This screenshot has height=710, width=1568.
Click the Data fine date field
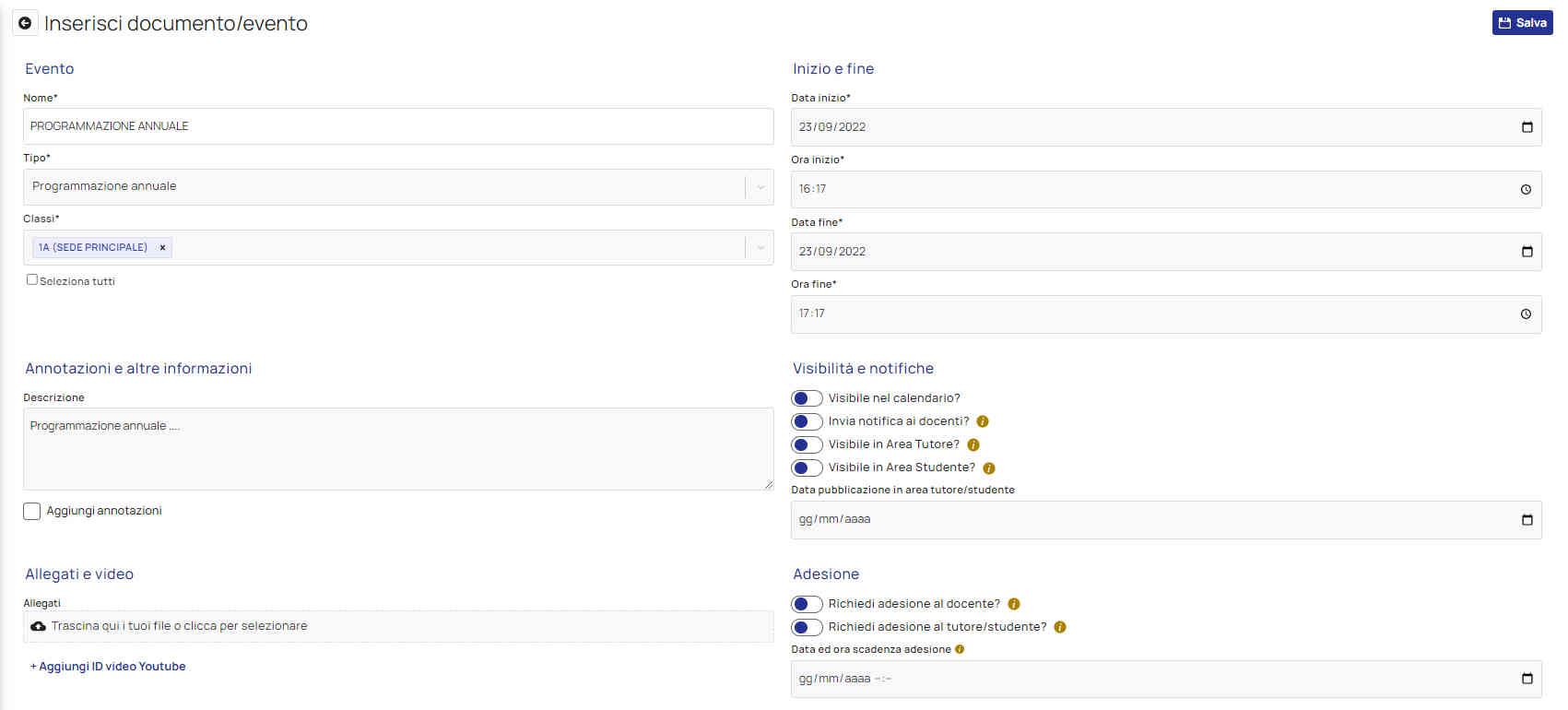click(1166, 252)
